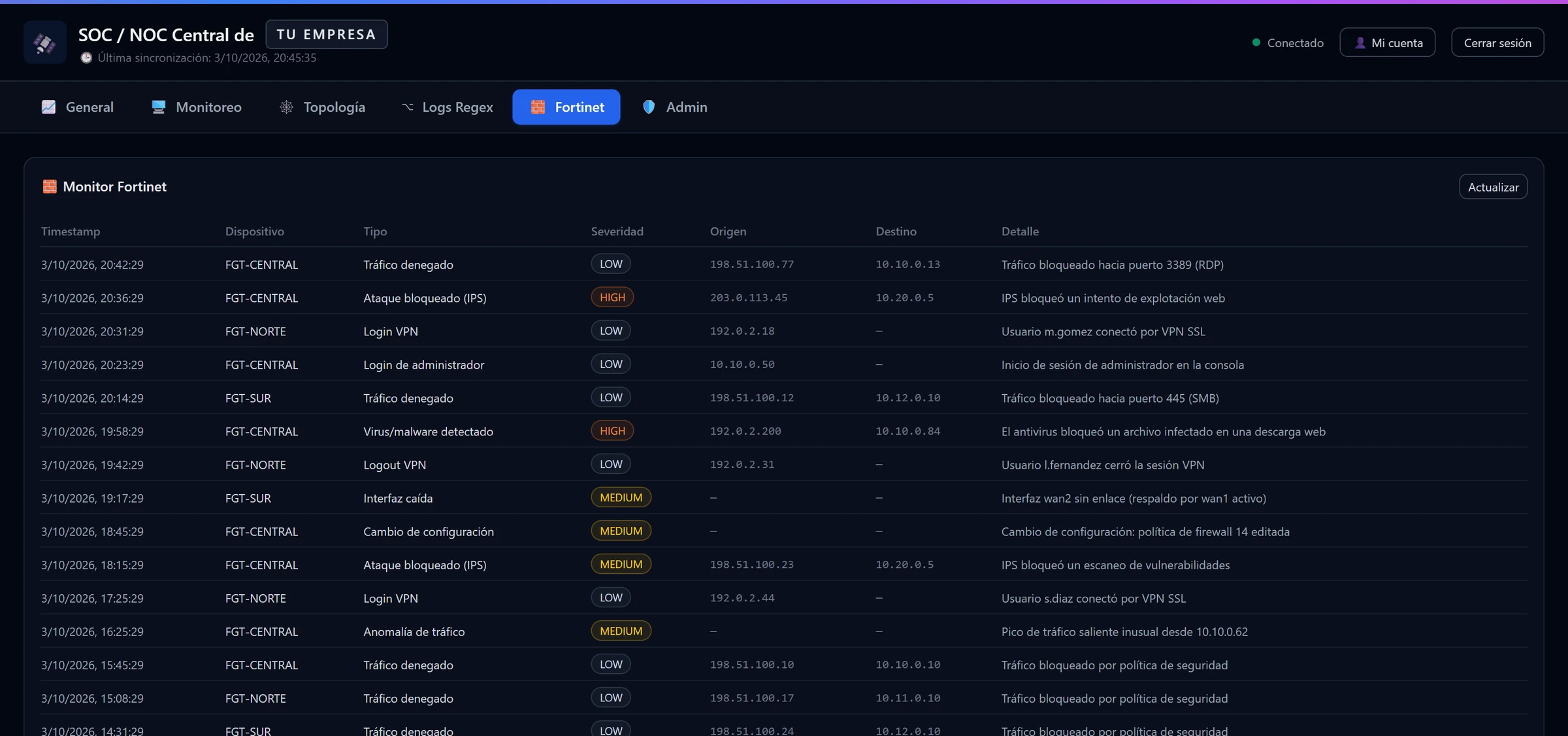Image resolution: width=1568 pixels, height=736 pixels.
Task: Refresh with the Actualizar button
Action: pos(1494,187)
